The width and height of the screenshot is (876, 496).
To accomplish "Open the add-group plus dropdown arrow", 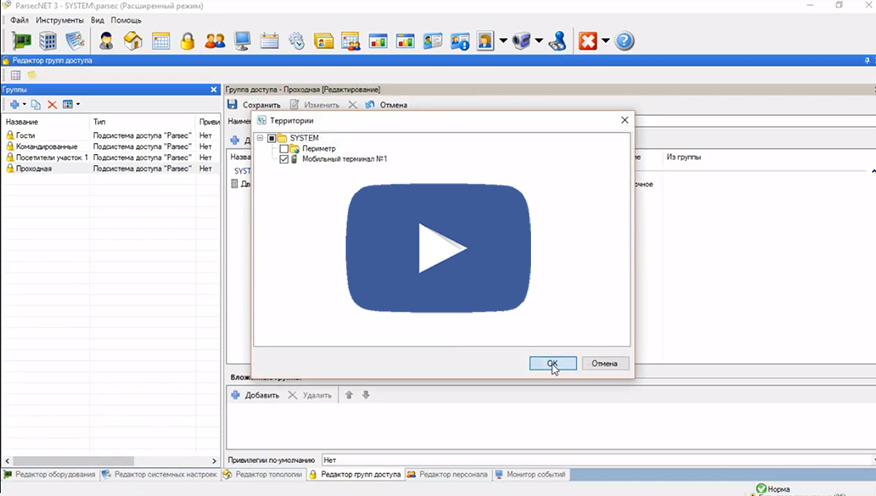I will click(x=24, y=104).
